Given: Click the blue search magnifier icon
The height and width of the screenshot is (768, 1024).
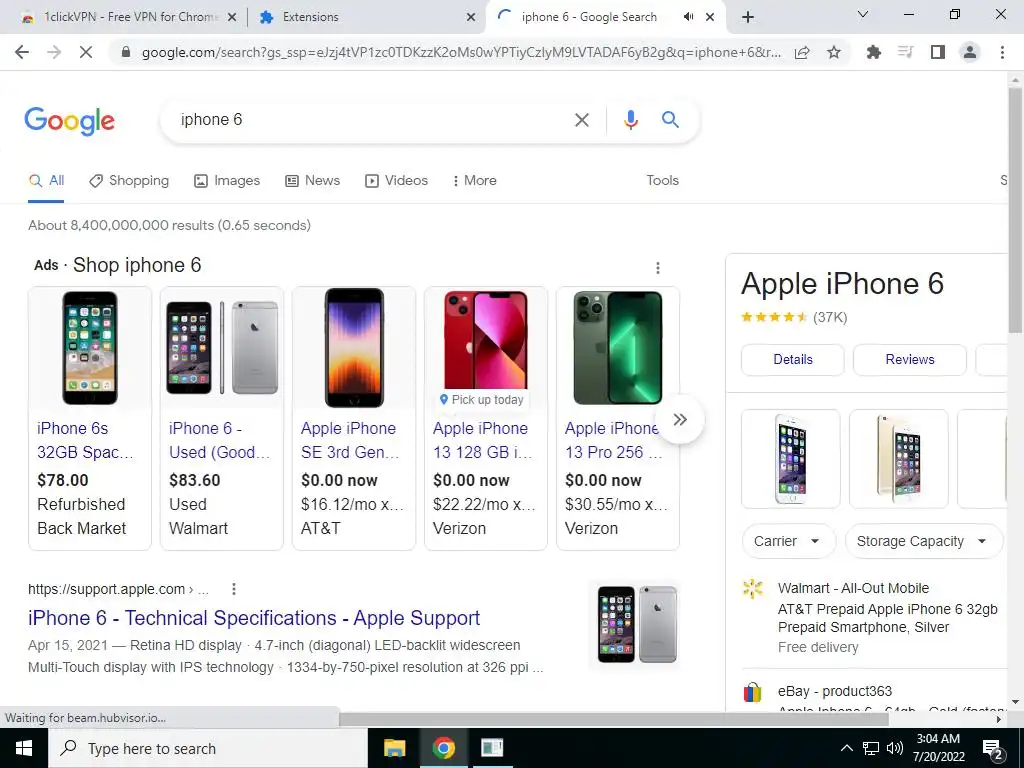Looking at the screenshot, I should pyautogui.click(x=670, y=120).
